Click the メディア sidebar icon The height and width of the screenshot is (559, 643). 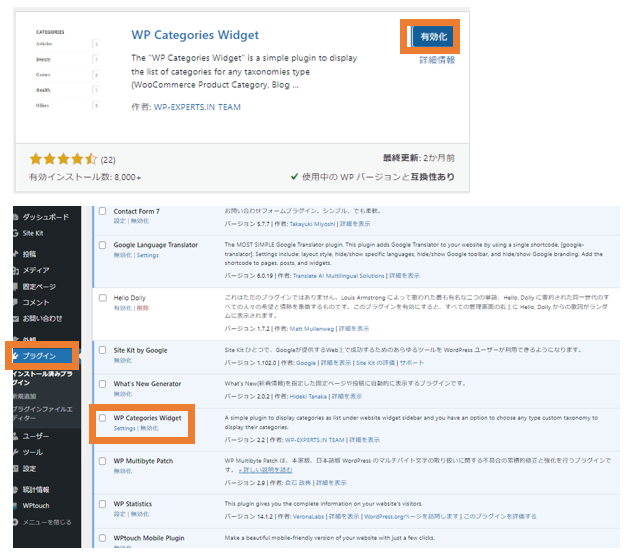[13, 270]
